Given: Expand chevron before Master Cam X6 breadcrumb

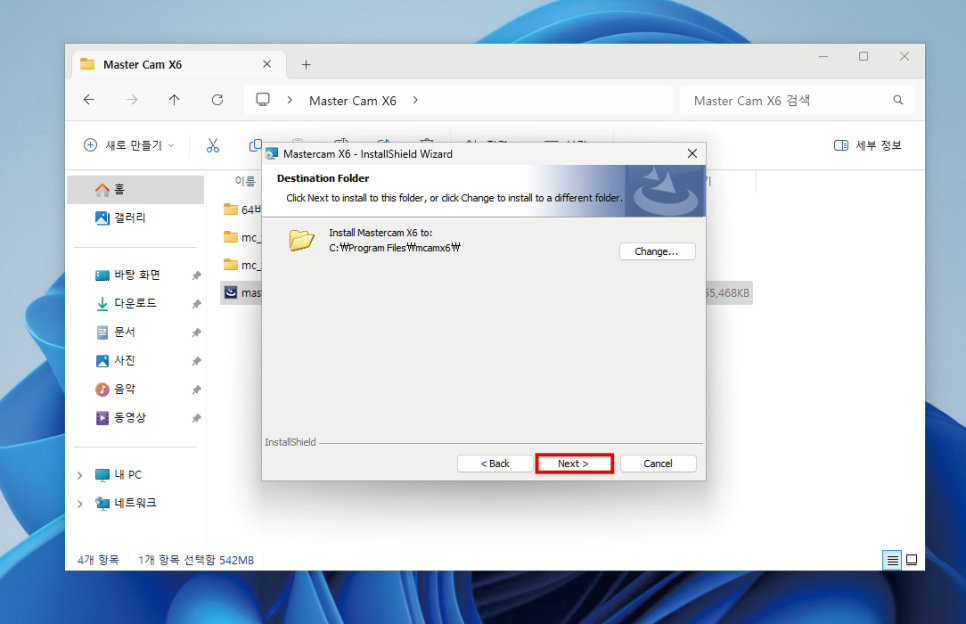Looking at the screenshot, I should coord(290,100).
